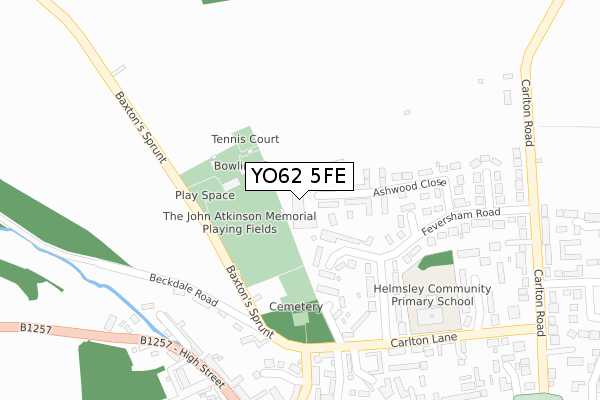Select Helmsley Community Primary School label

432,295
